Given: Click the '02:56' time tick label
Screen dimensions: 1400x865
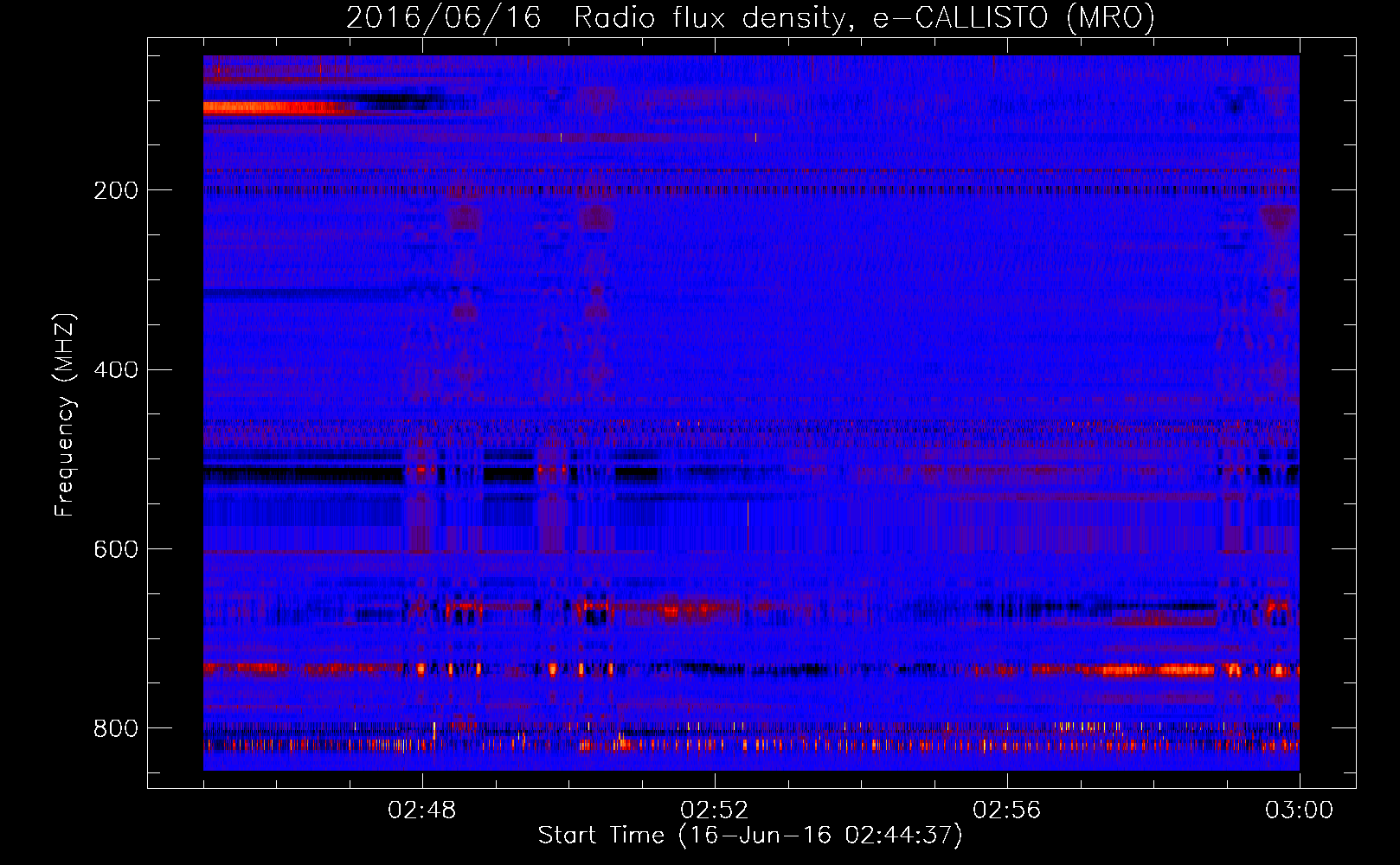Looking at the screenshot, I should 1007,811.
